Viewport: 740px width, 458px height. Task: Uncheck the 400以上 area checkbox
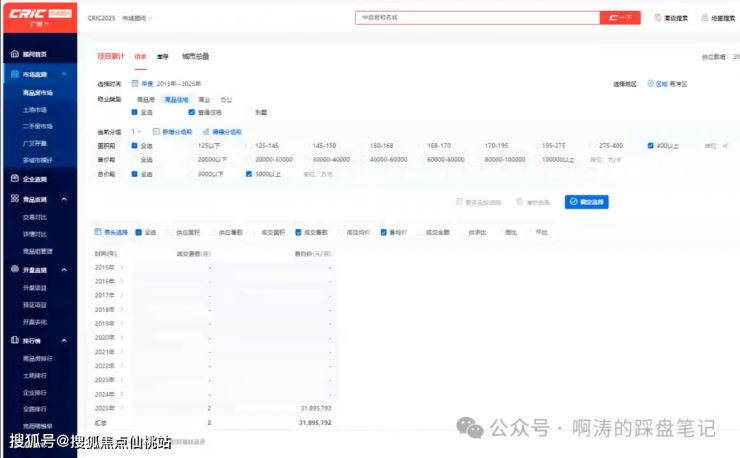click(x=650, y=146)
